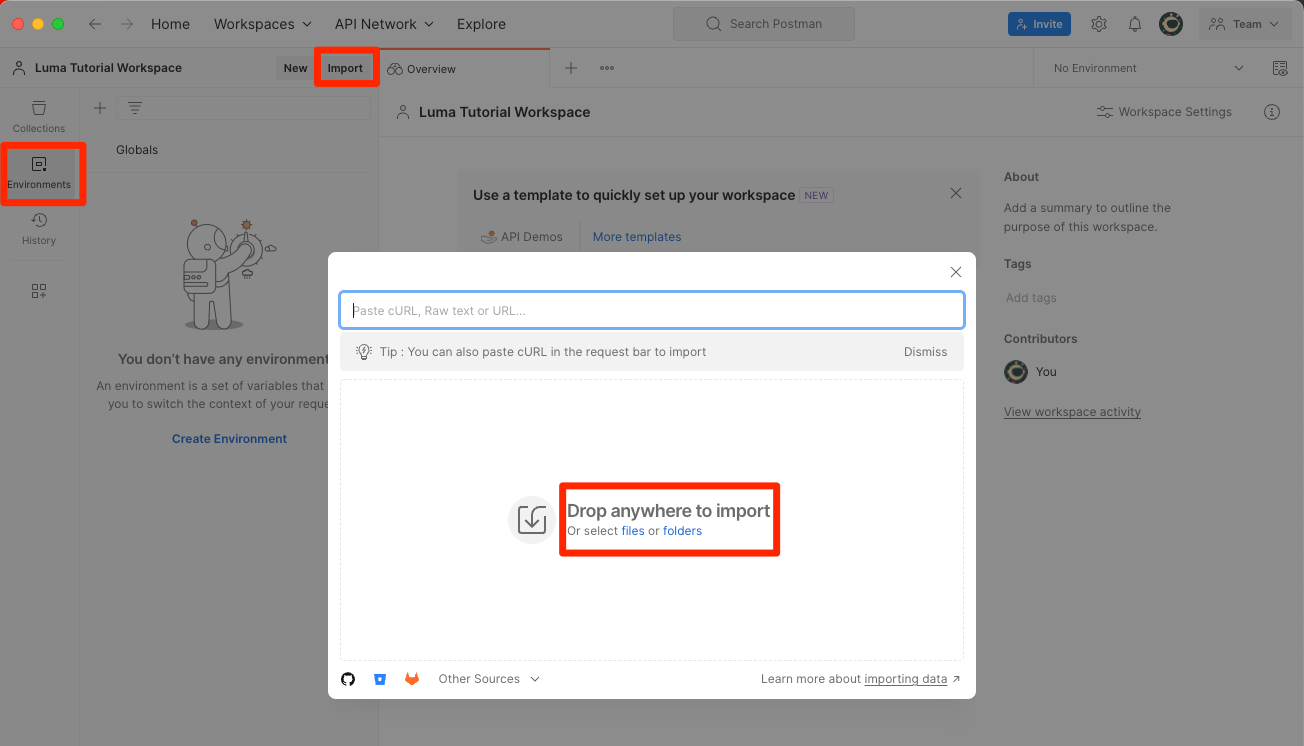Open the user avatar menu
The width and height of the screenshot is (1304, 746).
tap(1171, 24)
